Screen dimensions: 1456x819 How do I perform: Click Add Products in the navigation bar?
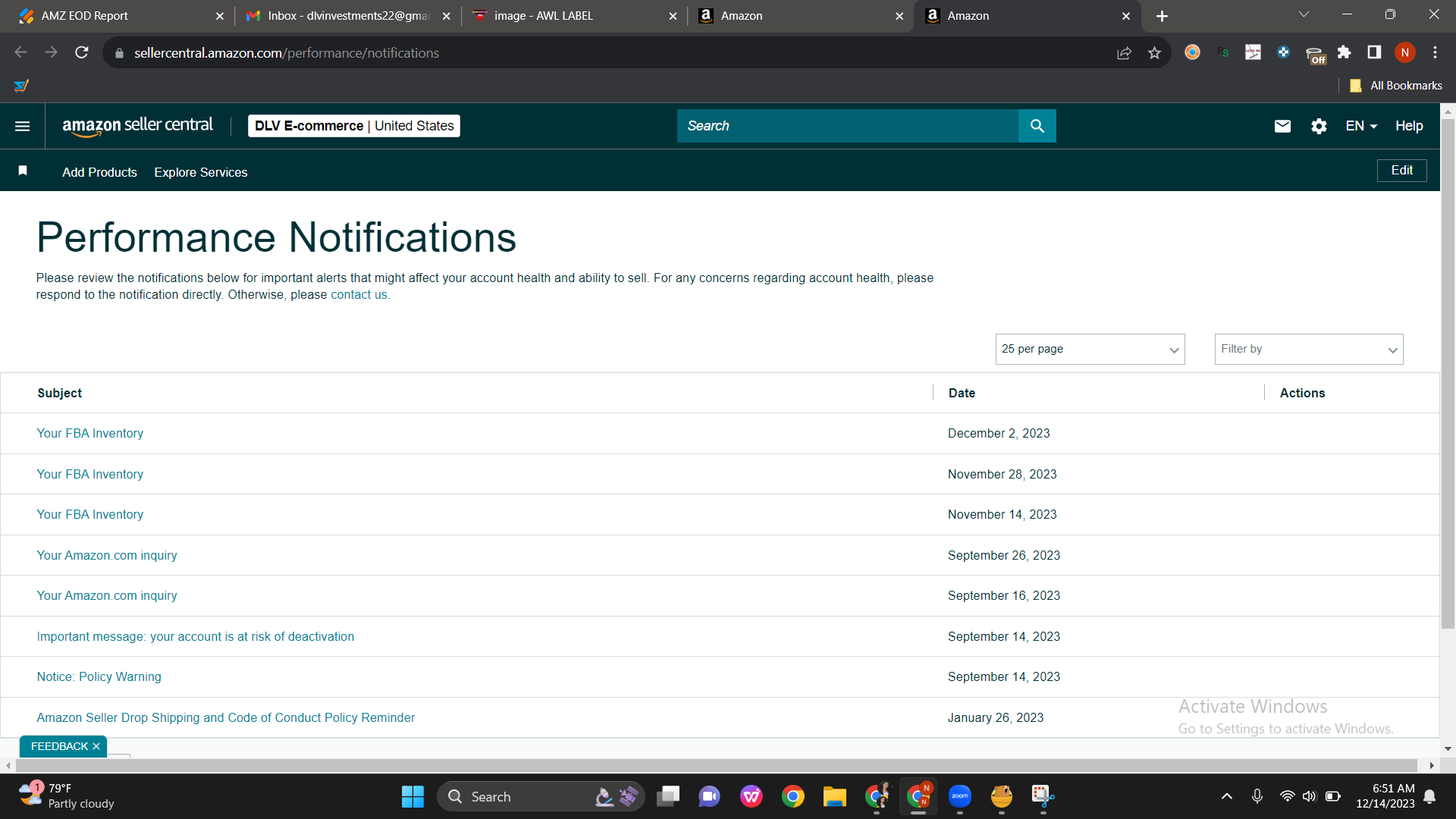pyautogui.click(x=99, y=172)
